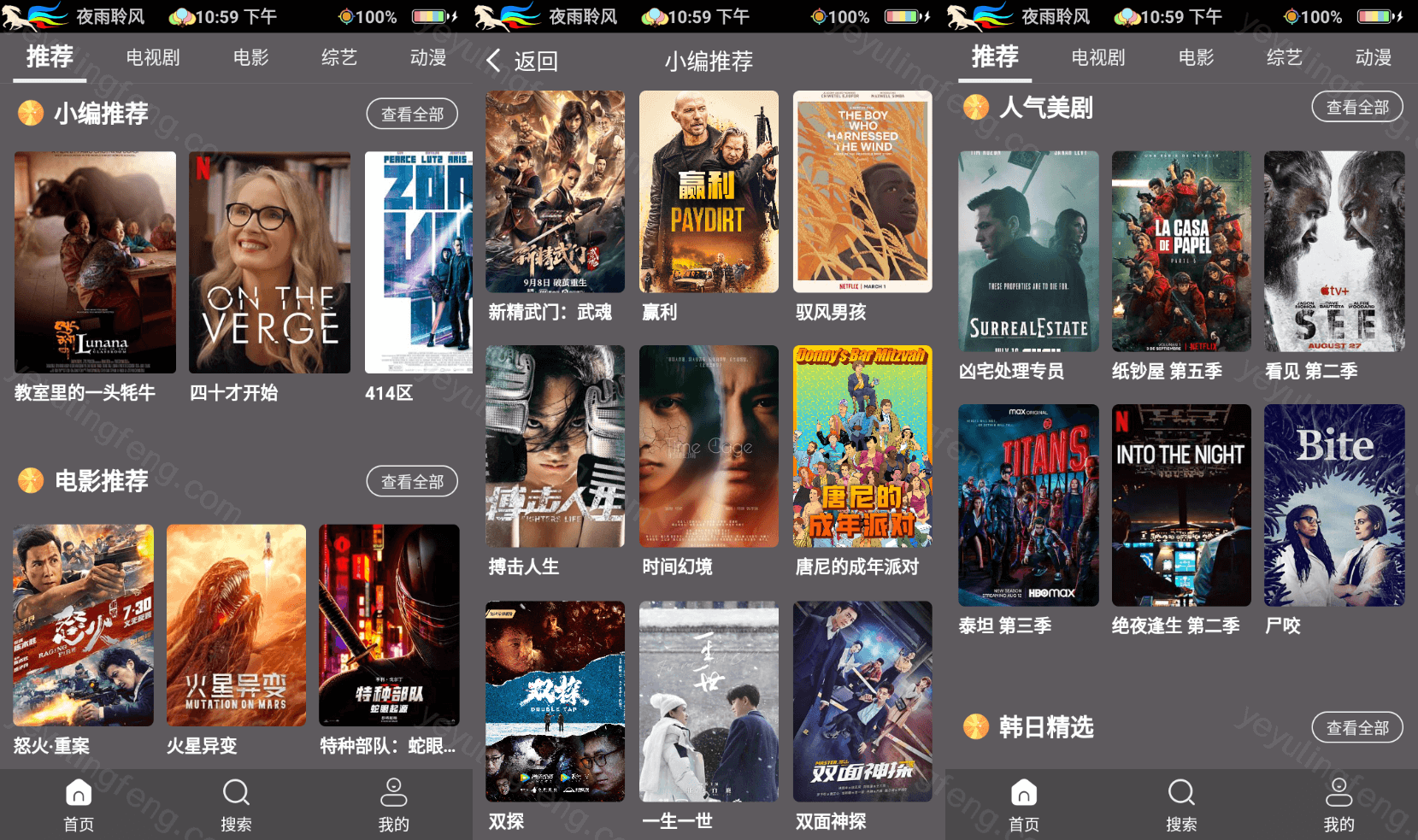
Task: Click the 凶宅处理专员 title text
Action: (x=1011, y=371)
